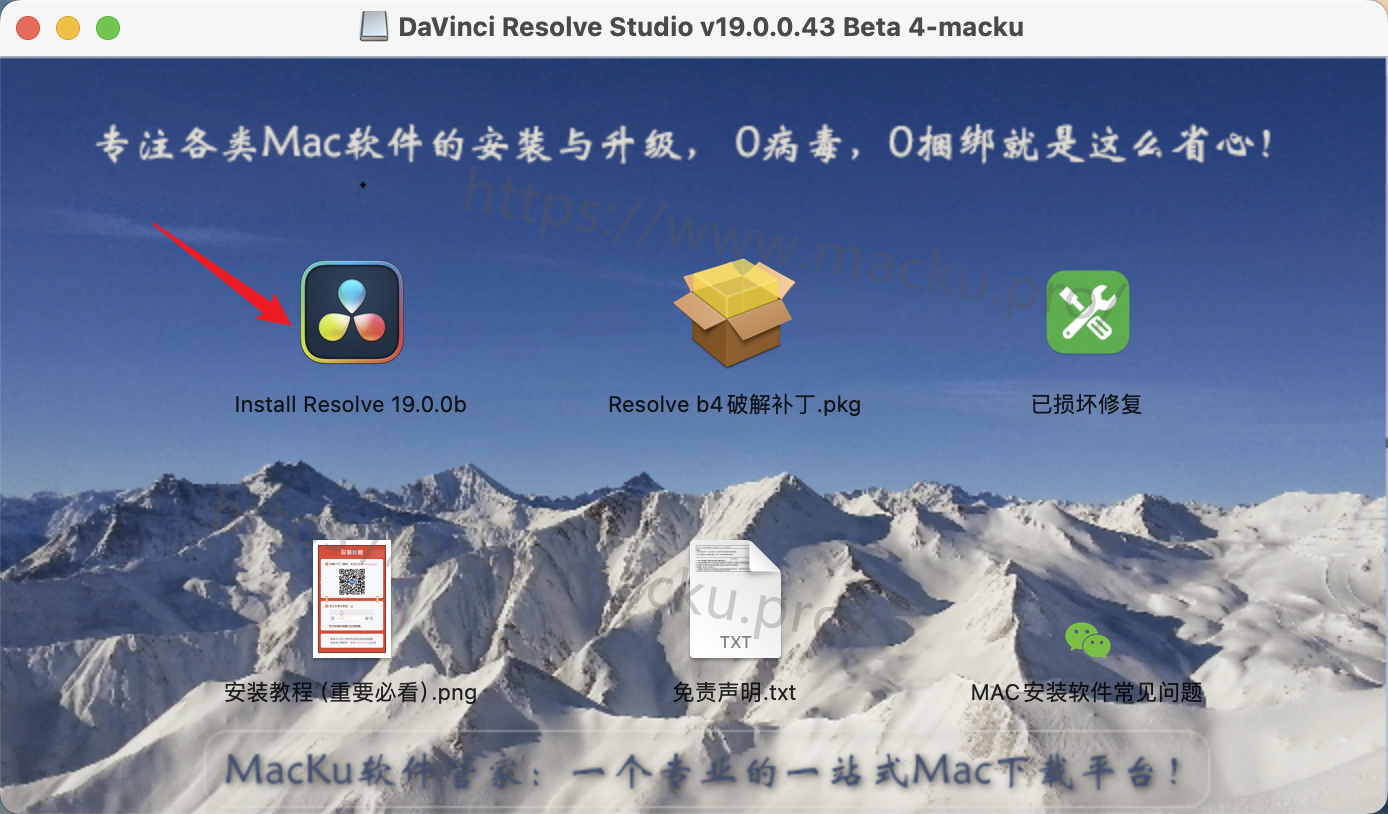The width and height of the screenshot is (1388, 814).
Task: Select the "Resolve b4破解补丁.pkg" file name
Action: click(x=734, y=405)
